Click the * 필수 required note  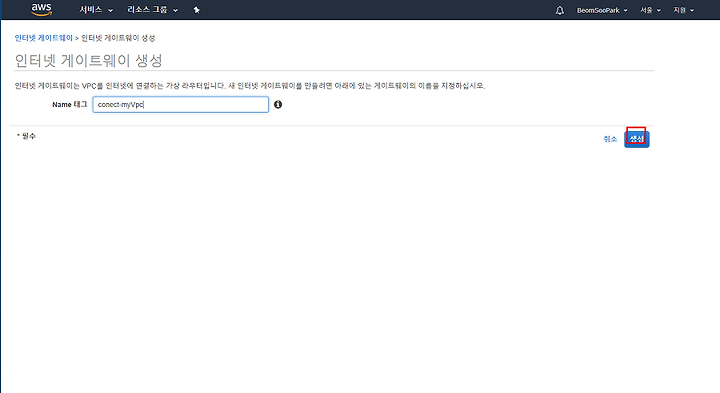pyautogui.click(x=26, y=136)
